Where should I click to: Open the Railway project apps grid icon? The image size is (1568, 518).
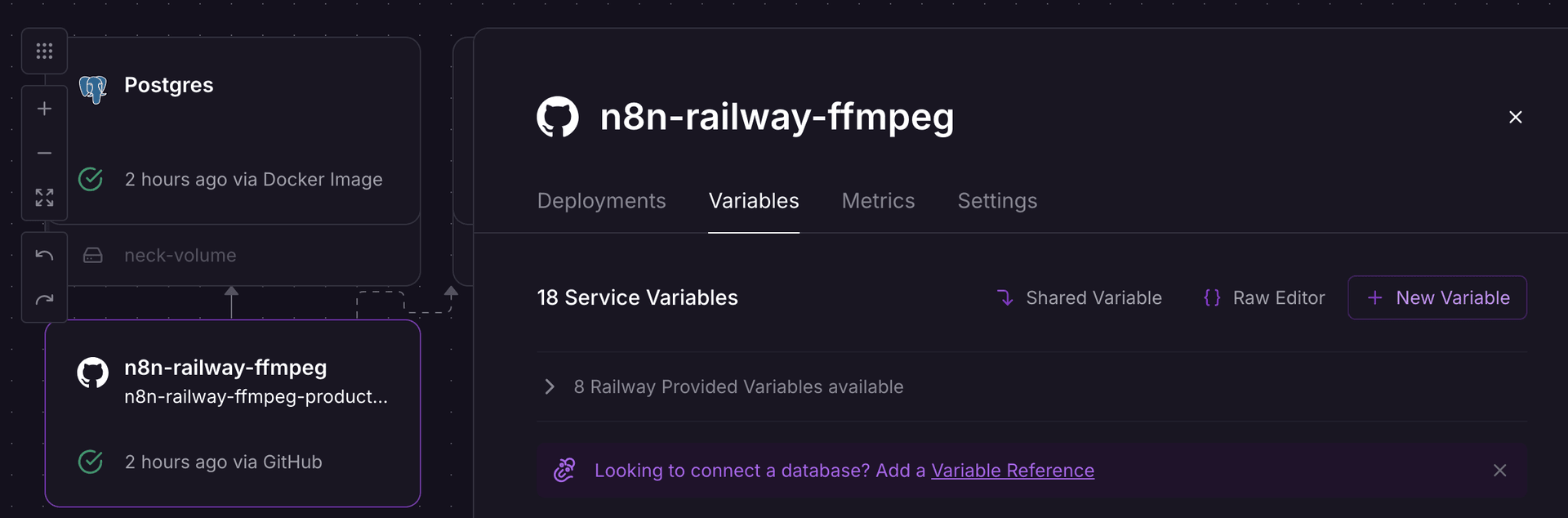point(44,51)
